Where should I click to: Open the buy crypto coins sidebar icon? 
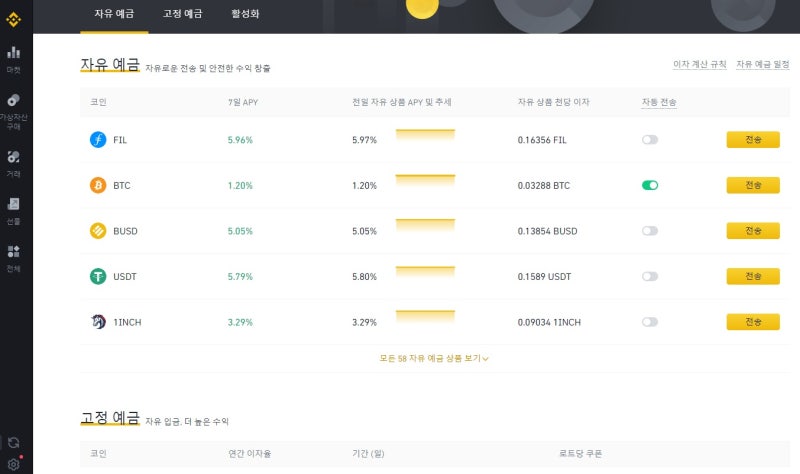coord(14,100)
